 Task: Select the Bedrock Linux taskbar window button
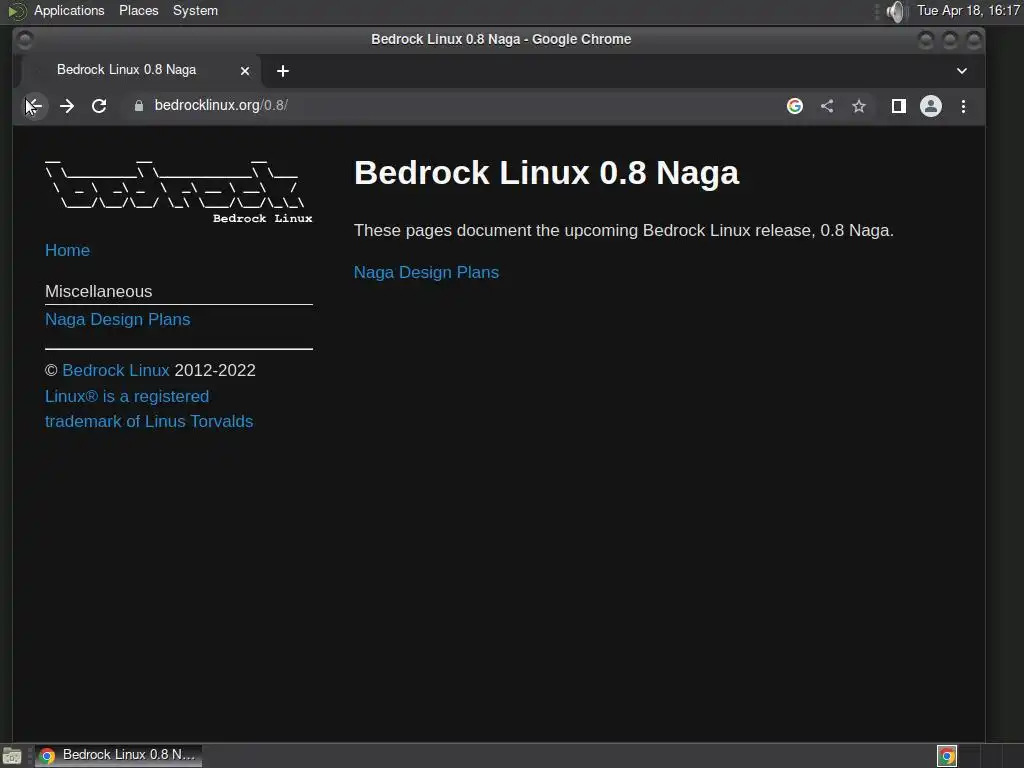(x=118, y=755)
